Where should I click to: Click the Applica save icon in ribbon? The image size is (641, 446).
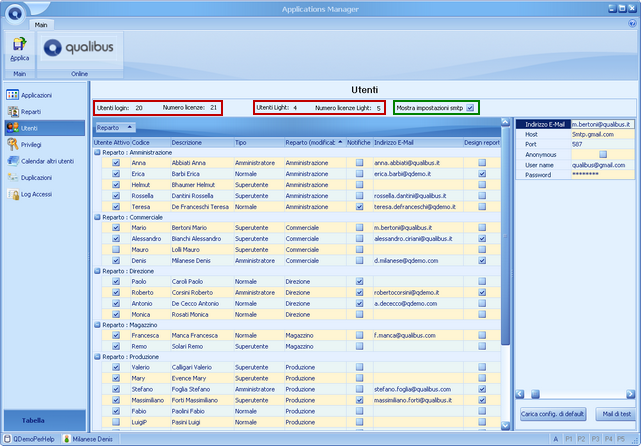pos(19,44)
